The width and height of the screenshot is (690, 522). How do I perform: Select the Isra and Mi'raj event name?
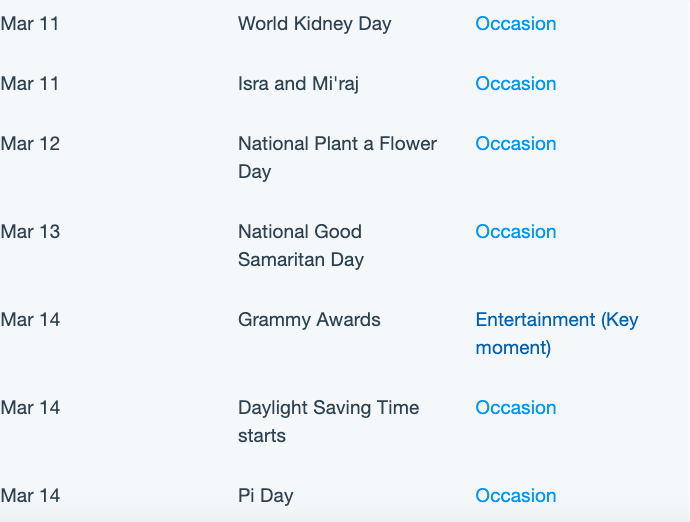(298, 84)
